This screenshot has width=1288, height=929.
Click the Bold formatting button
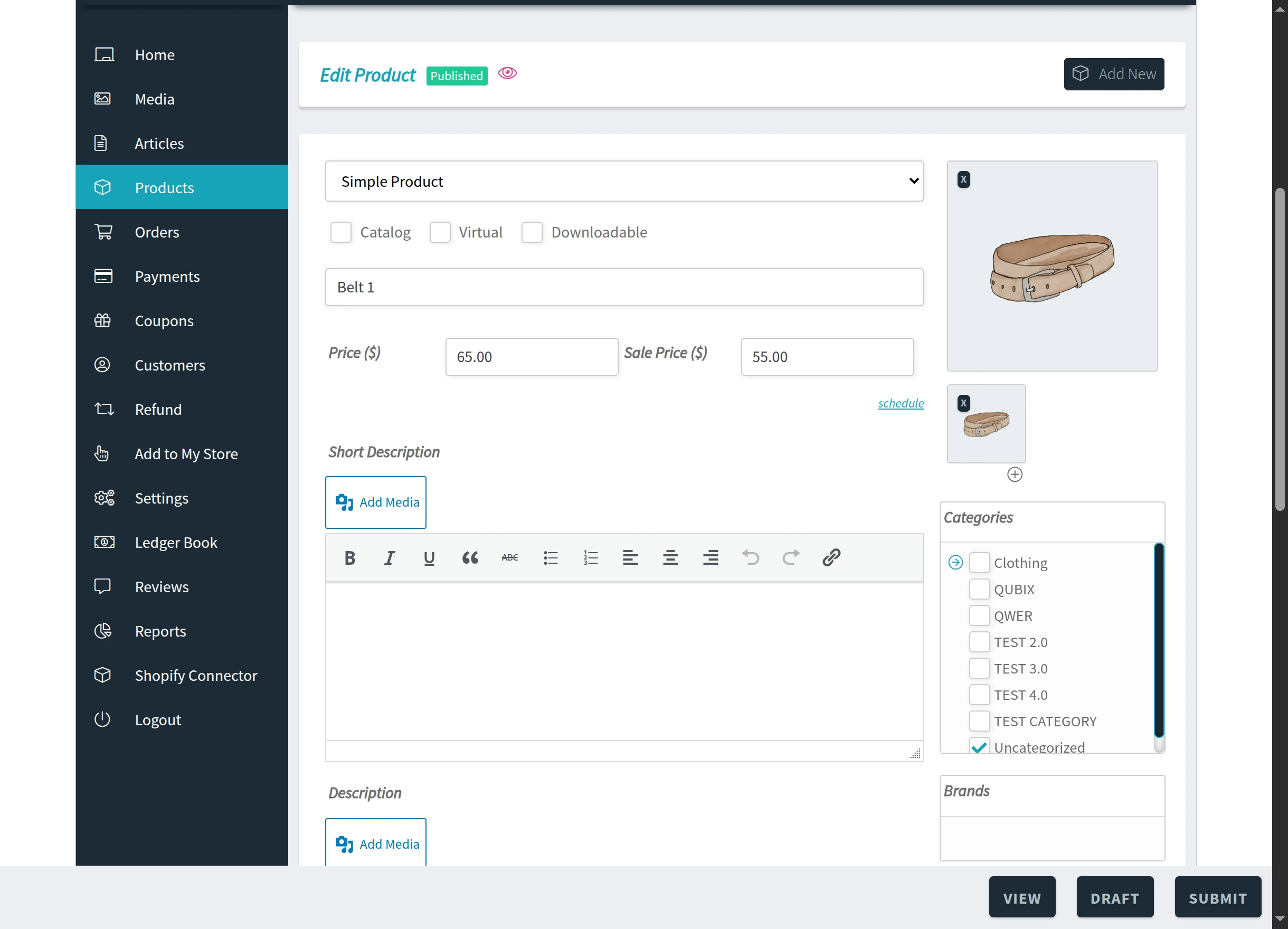point(350,557)
